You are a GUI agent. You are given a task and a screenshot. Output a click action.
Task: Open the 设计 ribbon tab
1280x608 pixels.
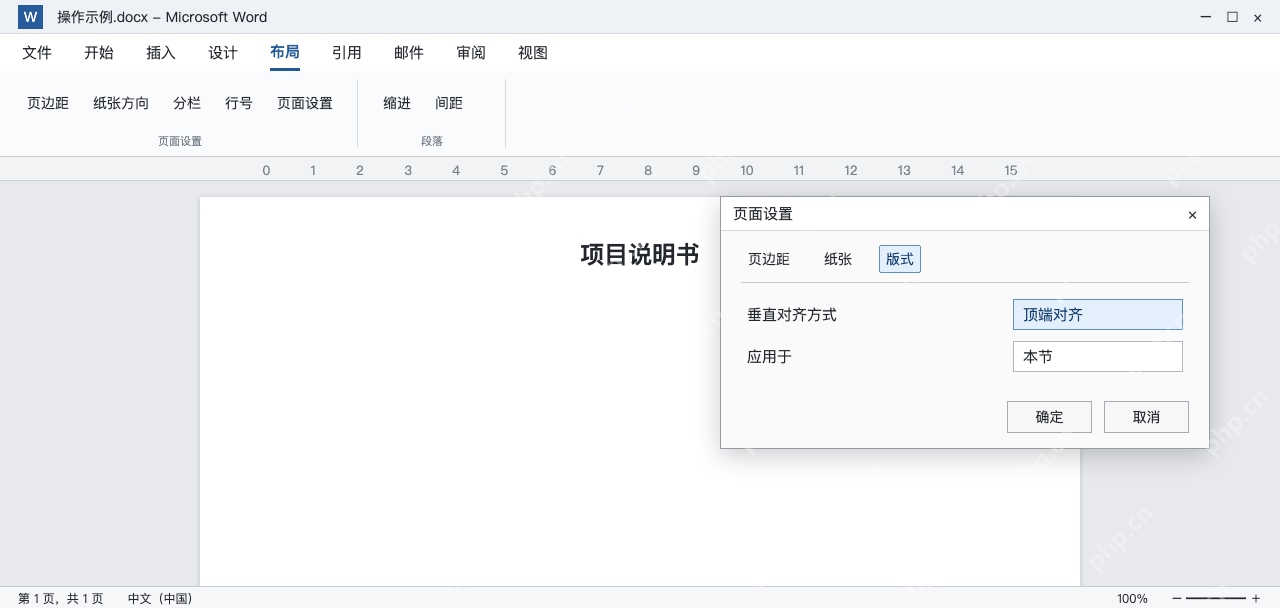click(x=223, y=53)
